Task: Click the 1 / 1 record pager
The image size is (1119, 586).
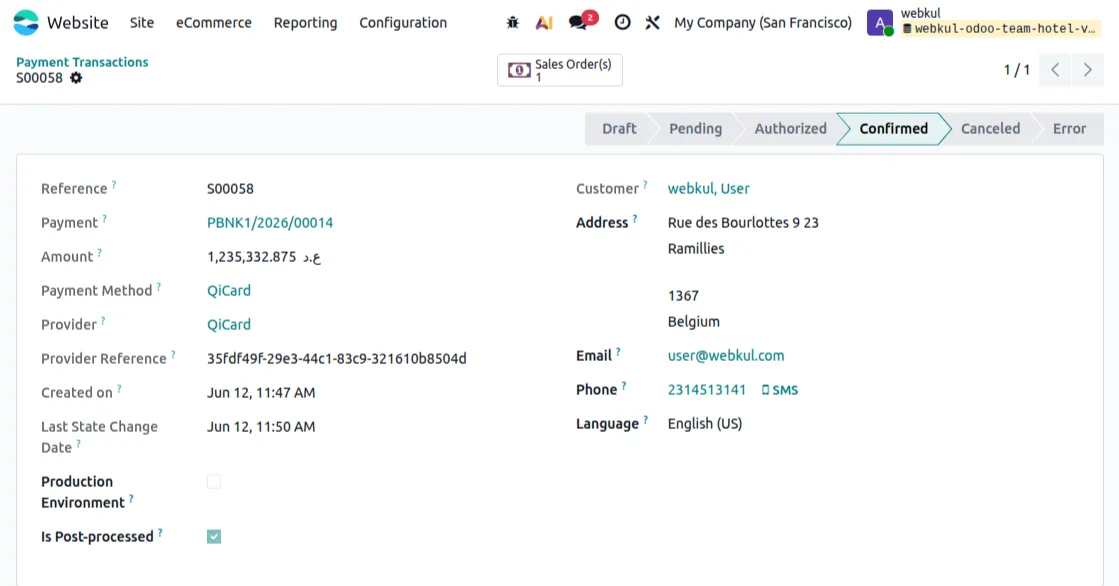Action: click(1016, 70)
